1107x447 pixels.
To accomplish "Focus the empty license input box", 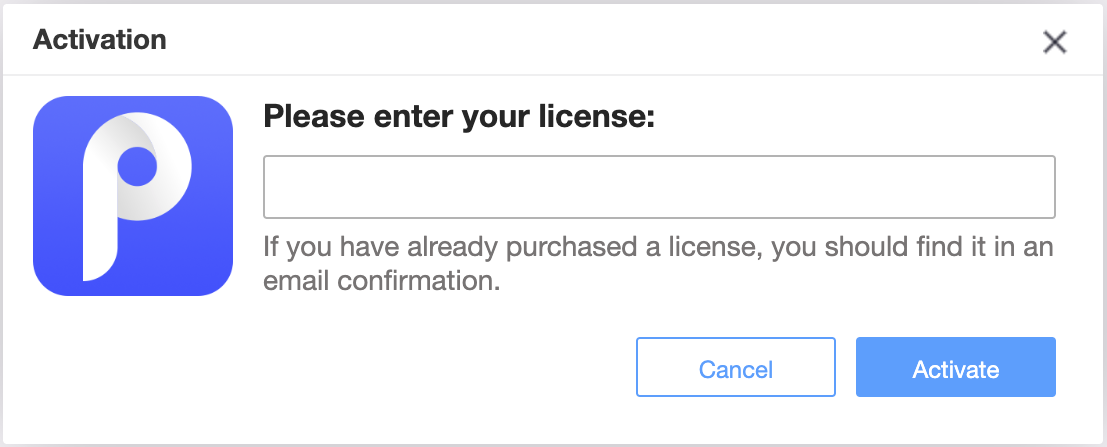I will 659,187.
